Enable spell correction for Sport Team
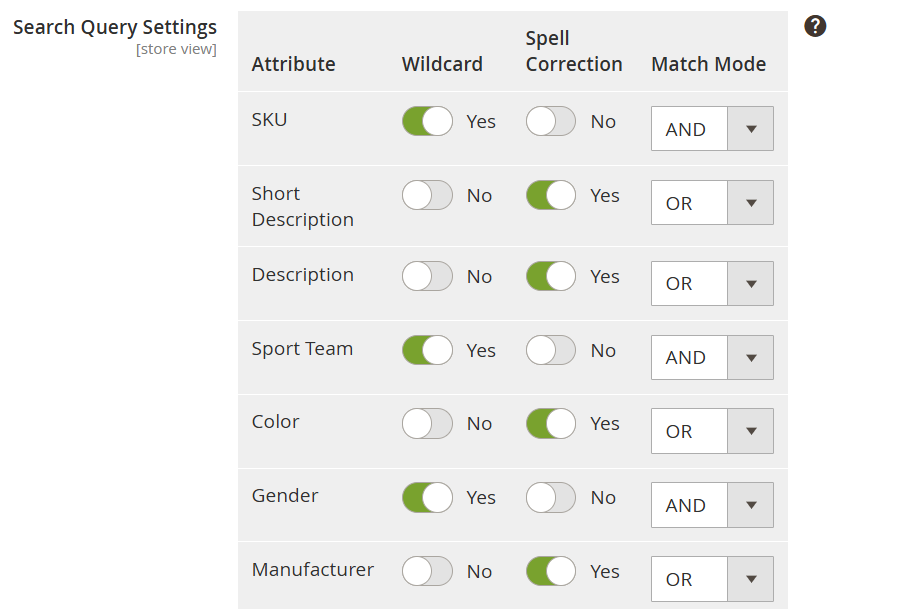Image resolution: width=916 pixels, height=609 pixels. (551, 351)
